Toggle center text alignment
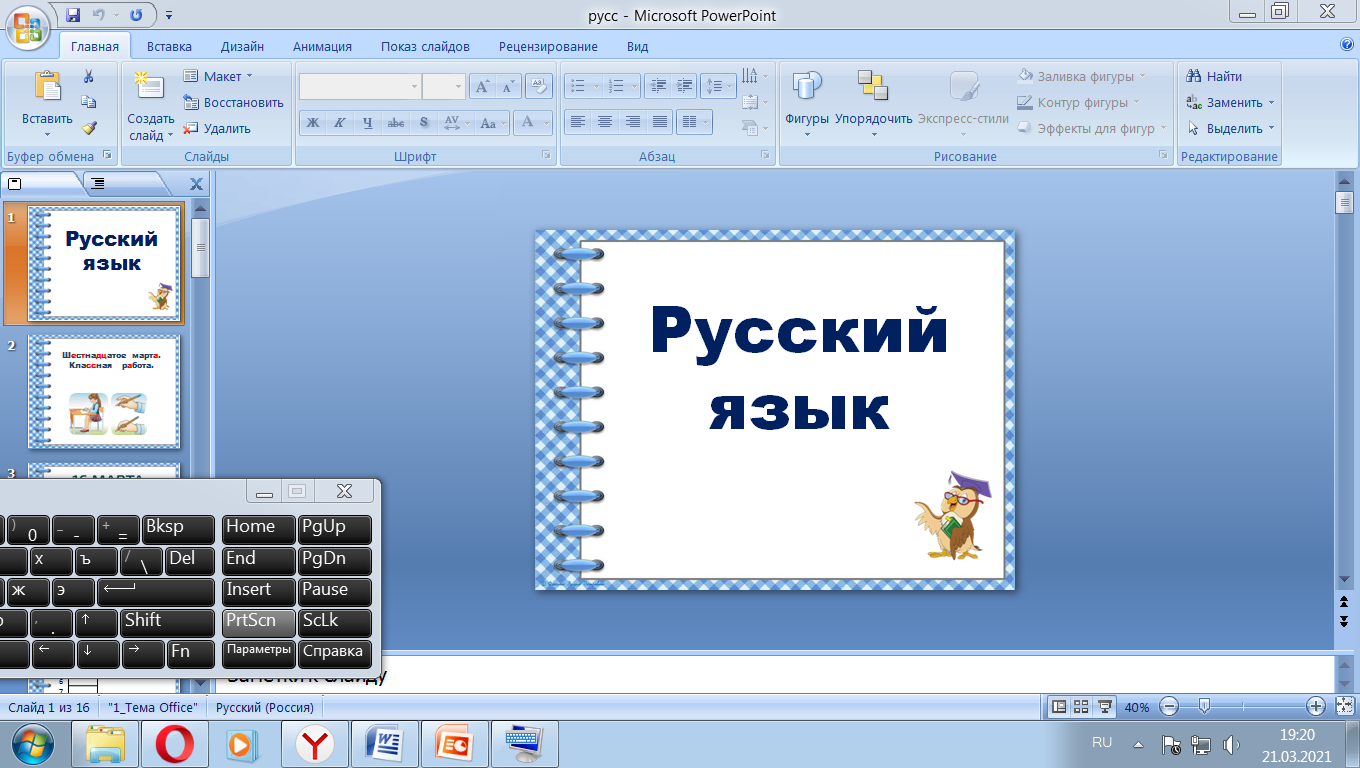This screenshot has width=1360, height=768. 605,122
